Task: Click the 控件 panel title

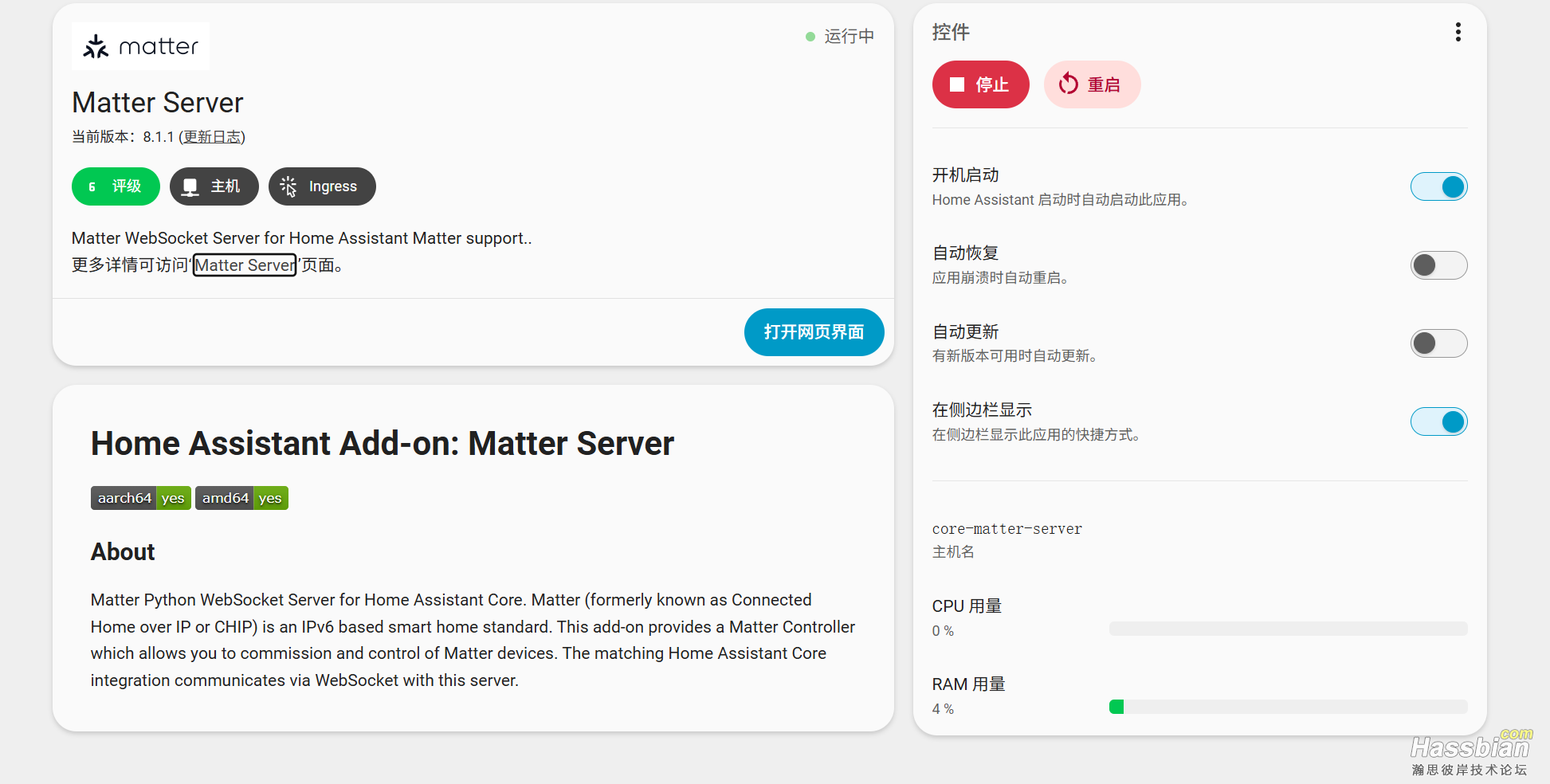Action: pyautogui.click(x=951, y=32)
